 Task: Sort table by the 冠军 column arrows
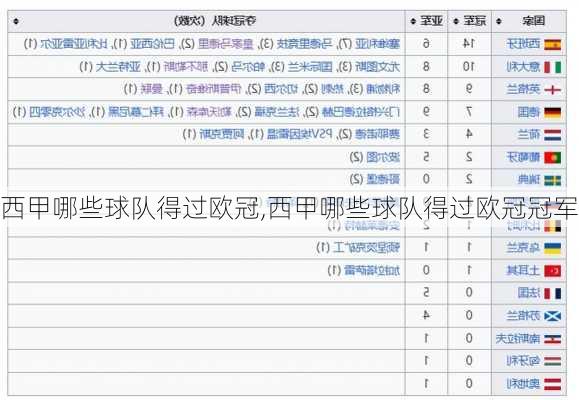456,21
